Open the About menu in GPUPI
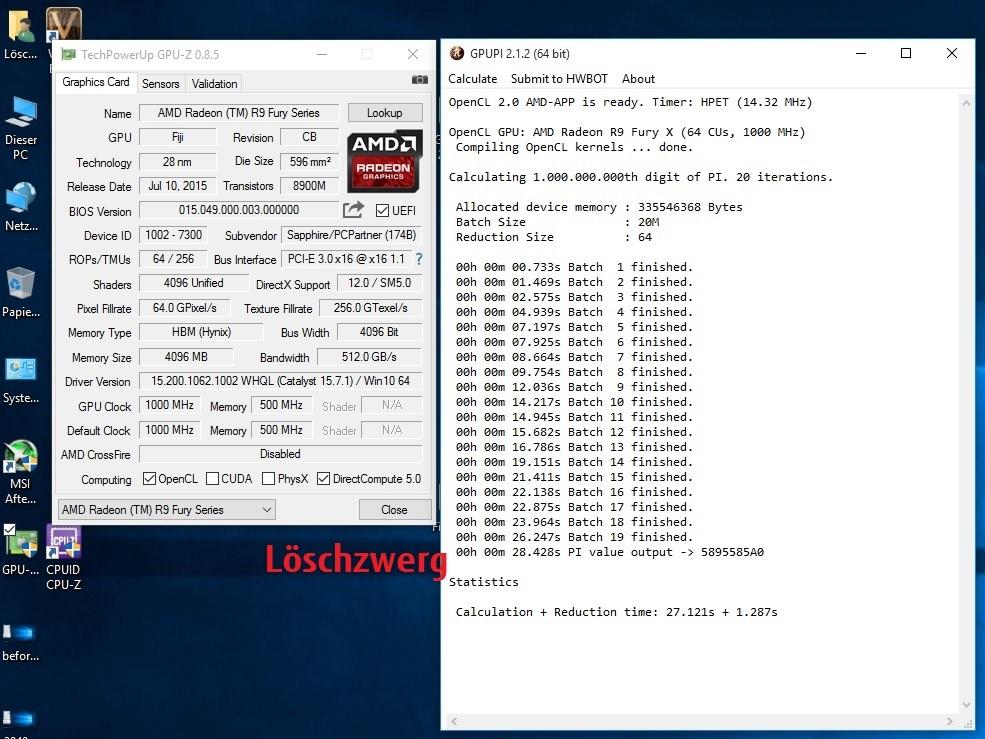The width and height of the screenshot is (985, 739). coord(638,79)
